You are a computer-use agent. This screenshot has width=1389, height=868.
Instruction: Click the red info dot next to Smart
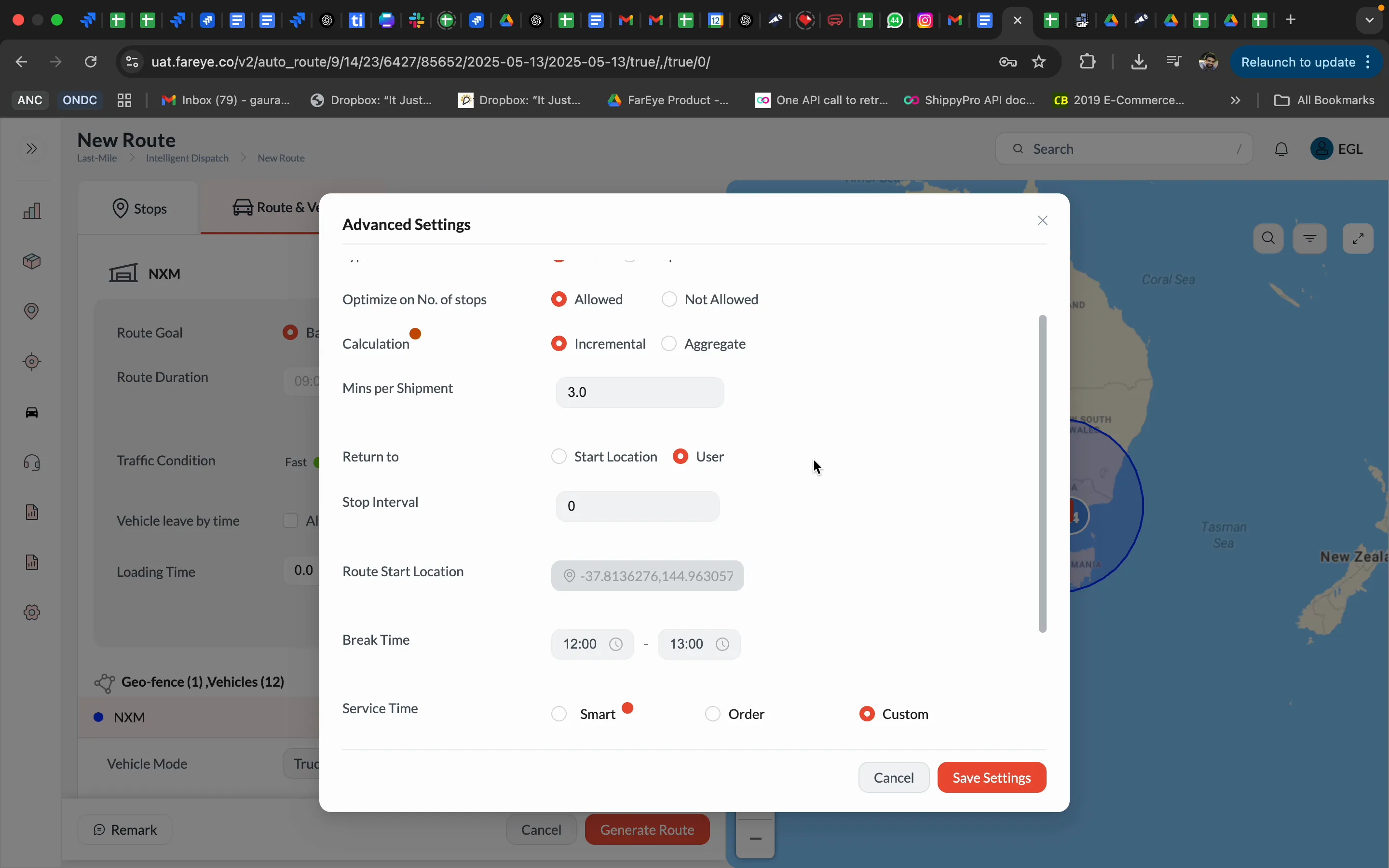click(628, 708)
